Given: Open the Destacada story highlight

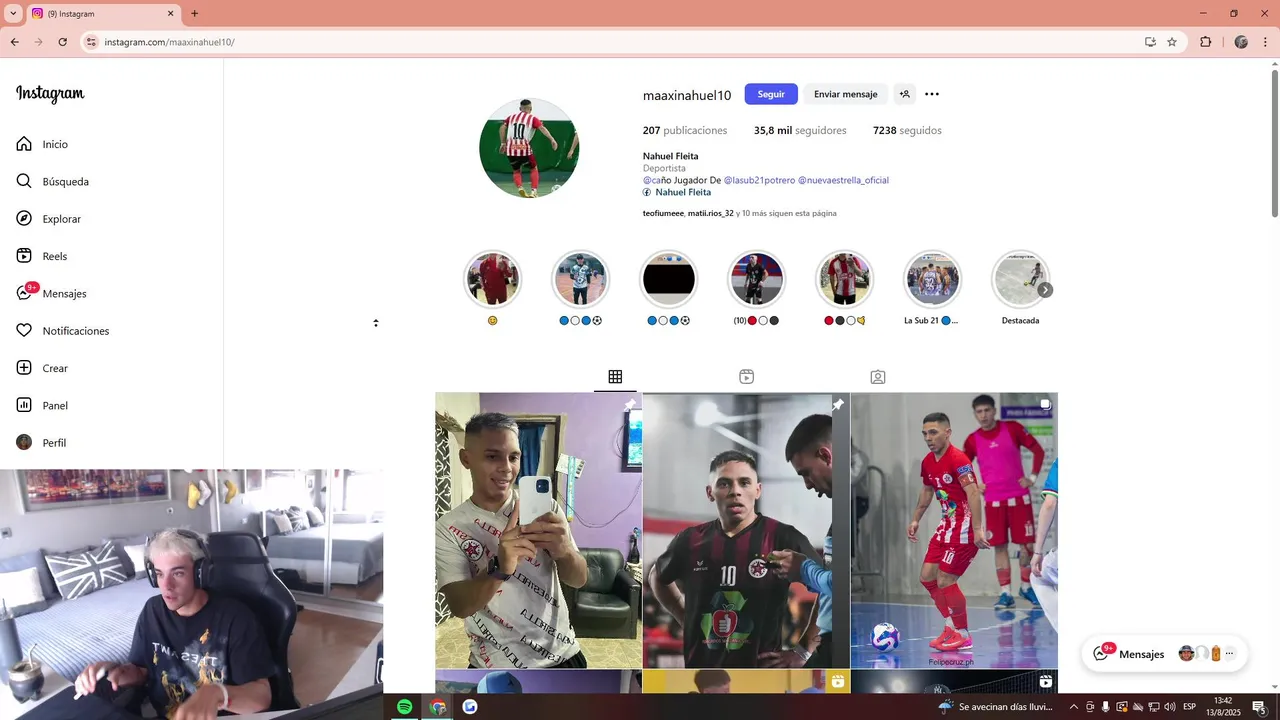Looking at the screenshot, I should click(1020, 279).
